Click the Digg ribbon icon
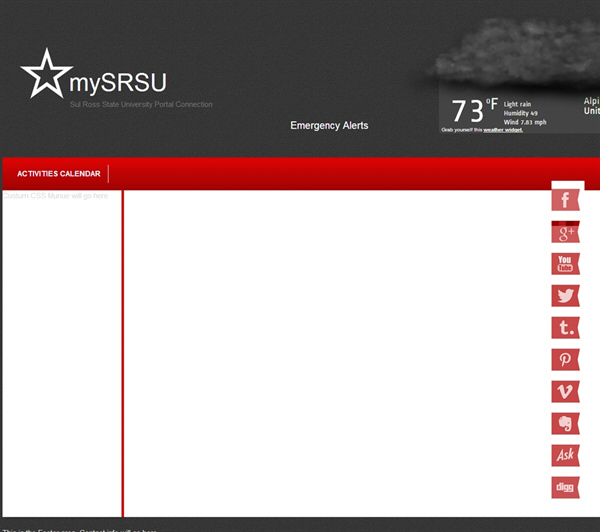Screen dimensions: 600x532 [x=565, y=488]
